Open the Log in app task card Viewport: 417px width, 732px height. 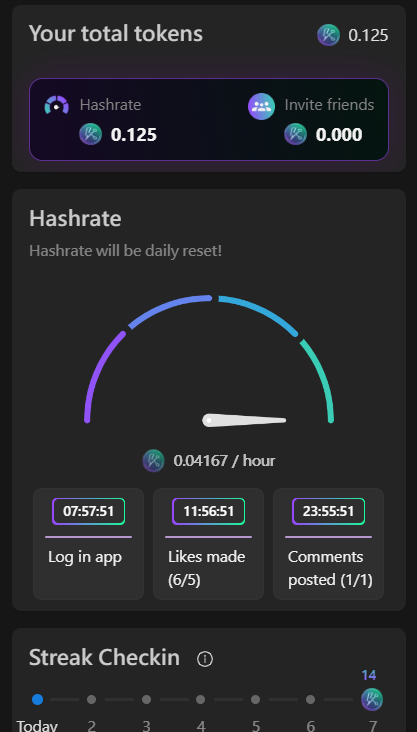point(88,544)
